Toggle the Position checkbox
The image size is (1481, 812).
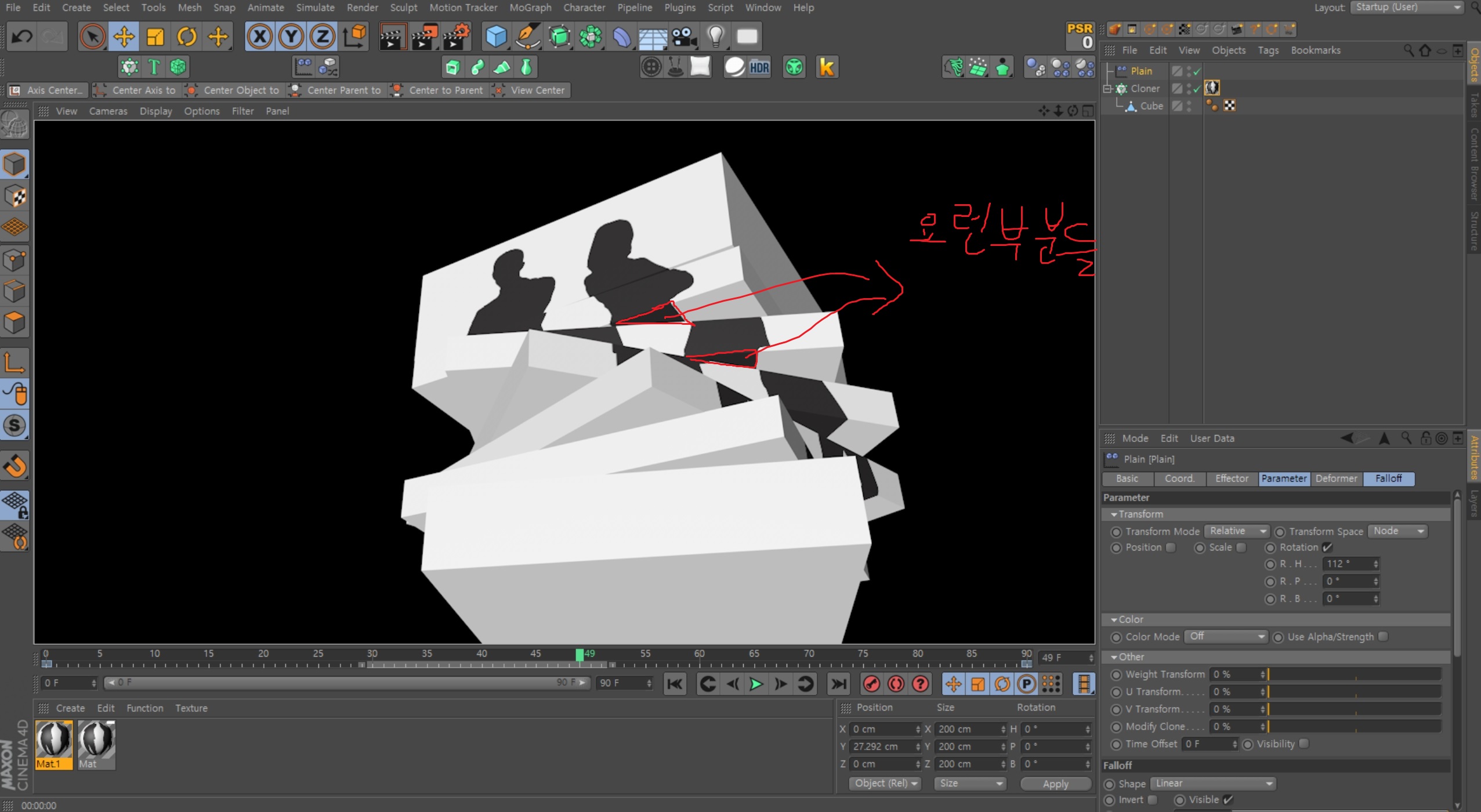pos(1171,548)
